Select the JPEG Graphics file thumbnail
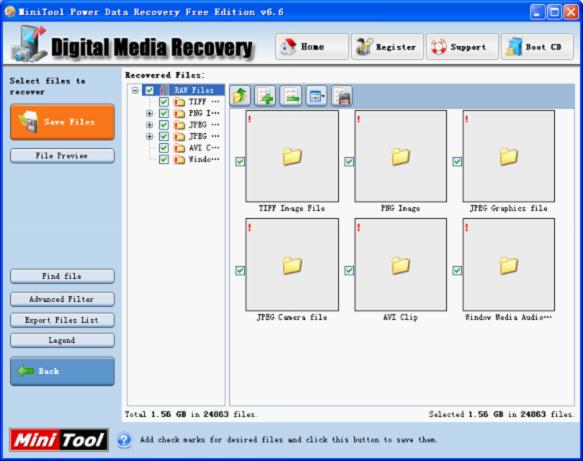The height and width of the screenshot is (461, 583). (509, 156)
